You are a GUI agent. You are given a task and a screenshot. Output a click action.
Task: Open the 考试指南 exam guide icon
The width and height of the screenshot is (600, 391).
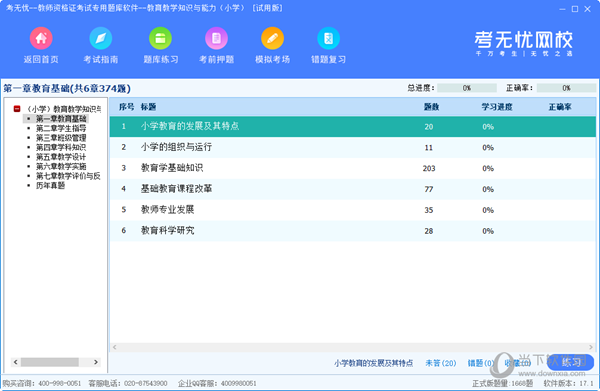pos(101,38)
